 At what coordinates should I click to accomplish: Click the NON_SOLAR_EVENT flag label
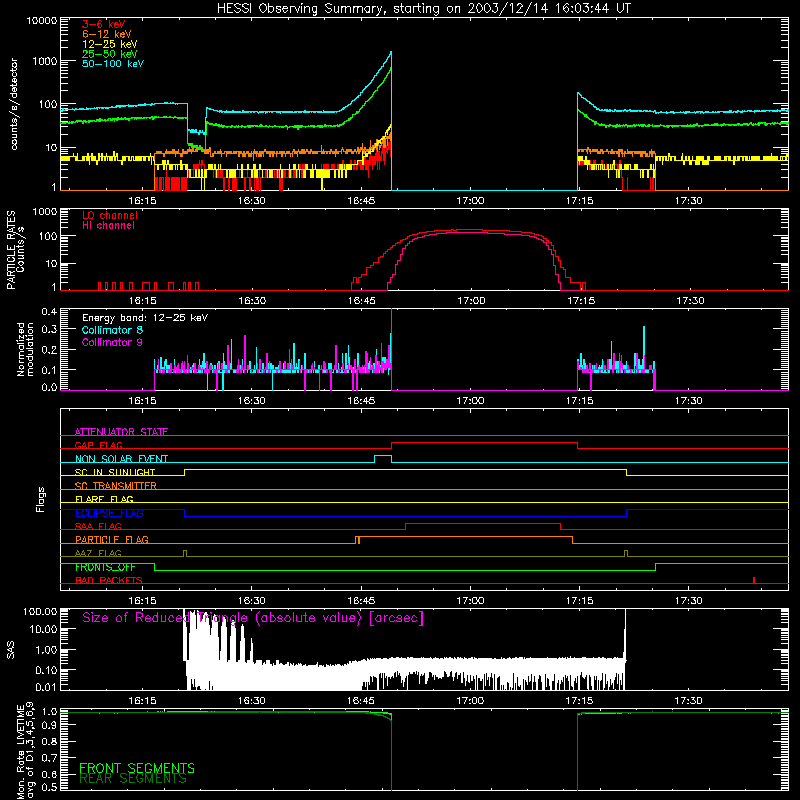(x=121, y=459)
